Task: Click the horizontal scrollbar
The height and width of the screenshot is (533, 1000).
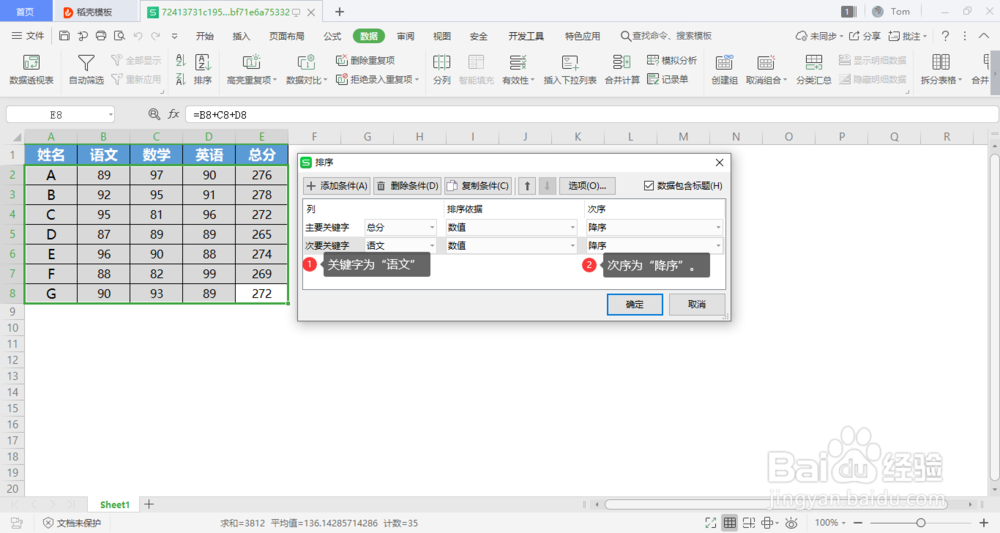Action: (776, 504)
